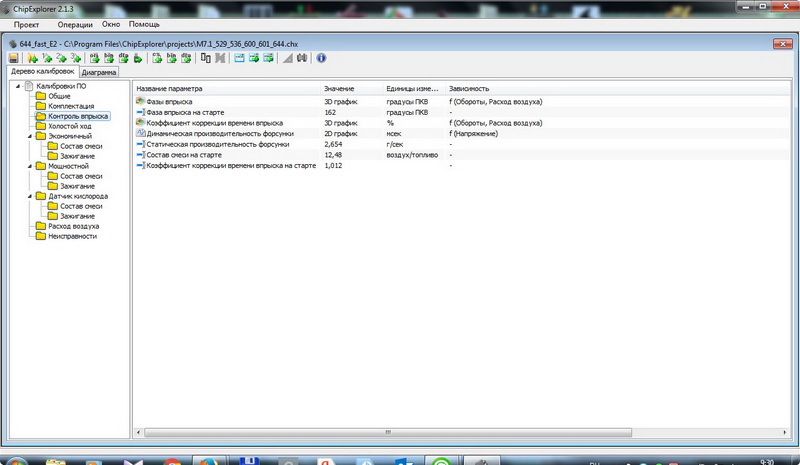Open the Холостой ход folder icon
The width and height of the screenshot is (800, 465).
click(41, 126)
